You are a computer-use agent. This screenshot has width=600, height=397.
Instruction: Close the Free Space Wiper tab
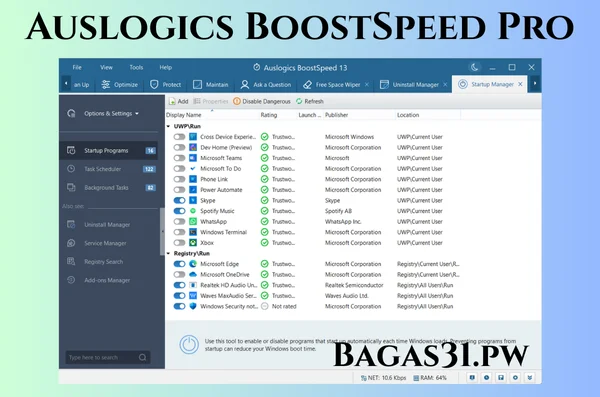click(367, 85)
